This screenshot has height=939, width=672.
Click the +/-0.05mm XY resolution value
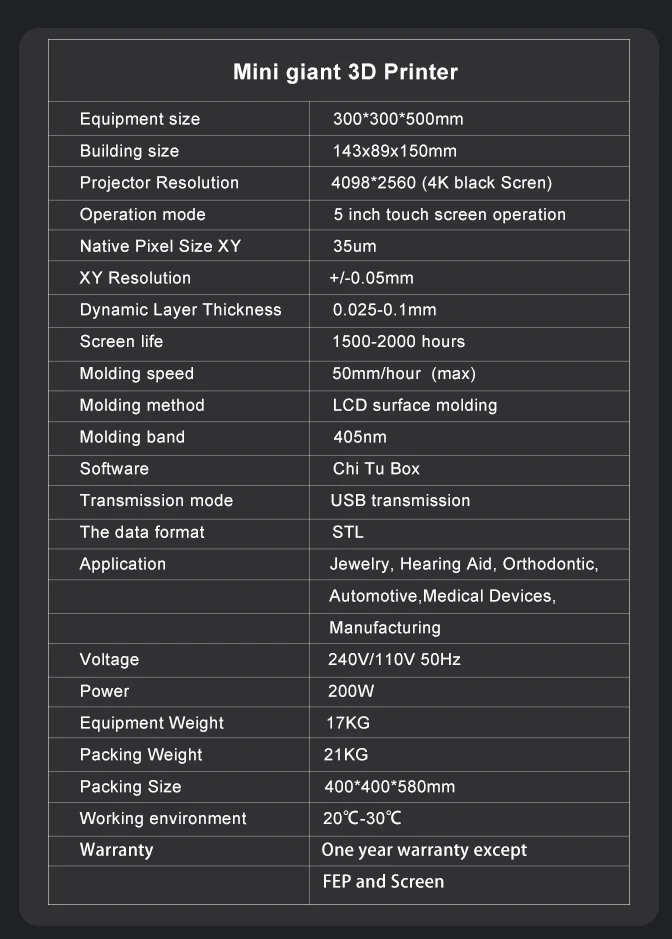point(371,278)
